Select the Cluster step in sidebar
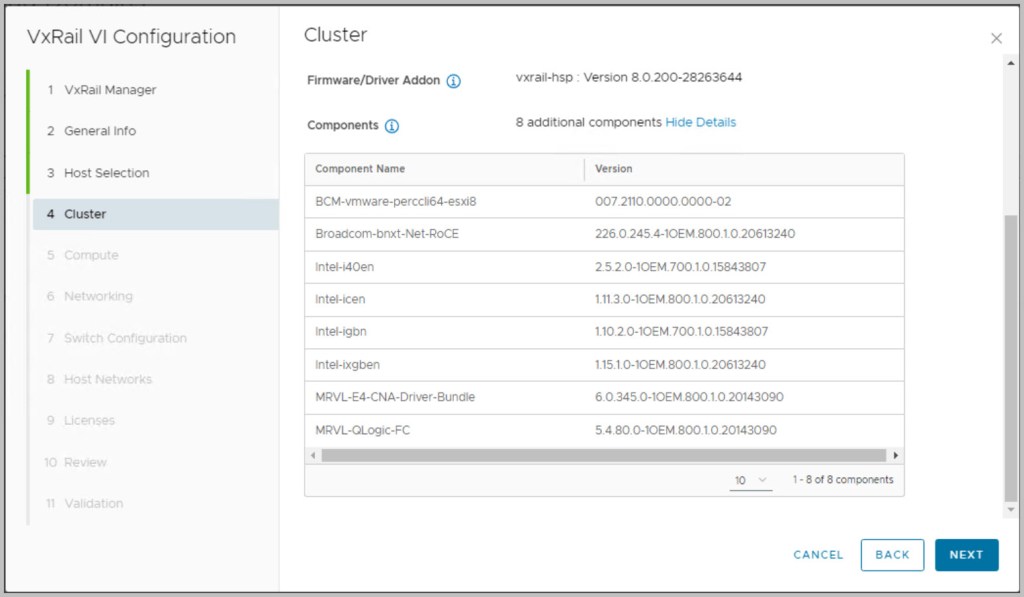Viewport: 1024px width, 597px height. point(85,214)
